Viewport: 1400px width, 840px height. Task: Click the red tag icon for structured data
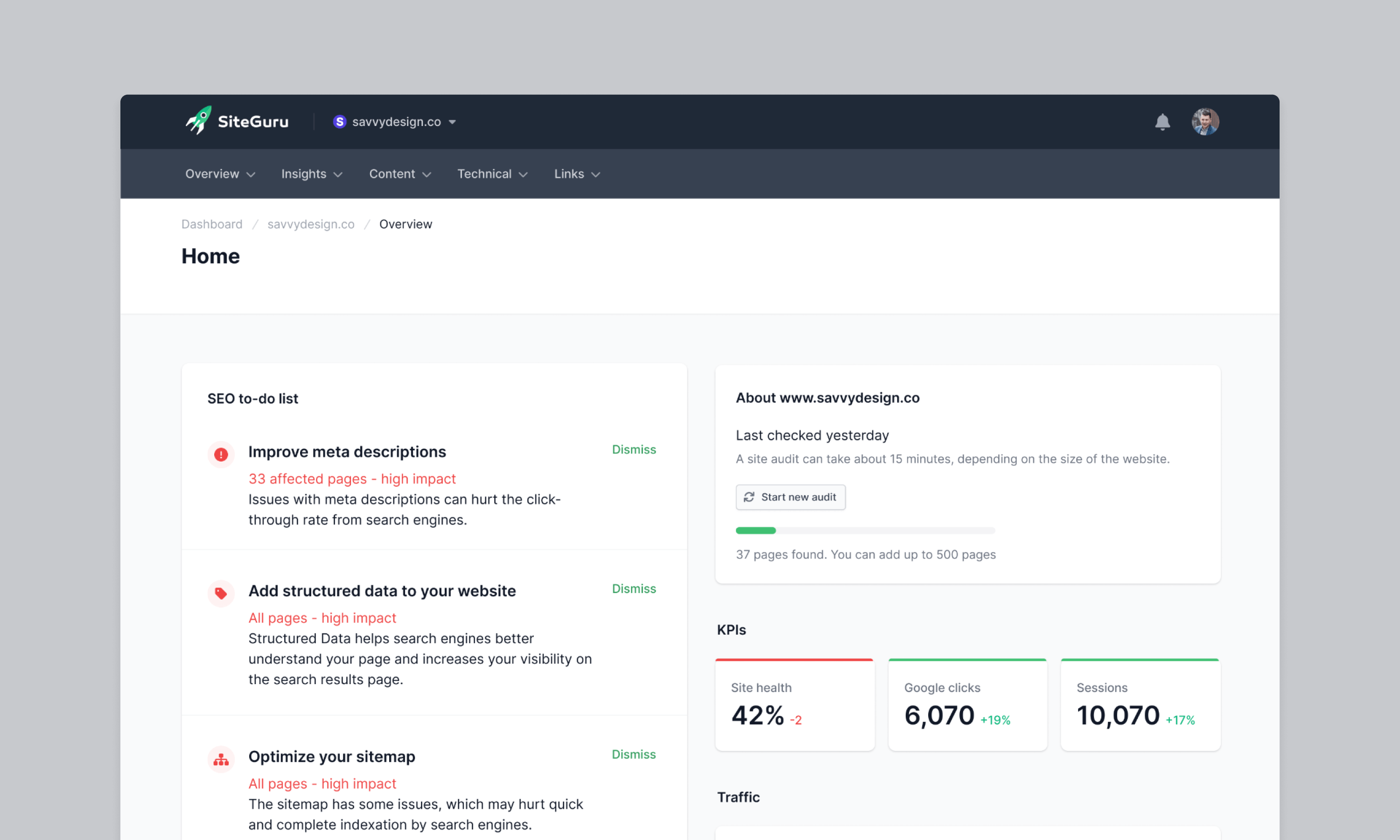point(221,593)
